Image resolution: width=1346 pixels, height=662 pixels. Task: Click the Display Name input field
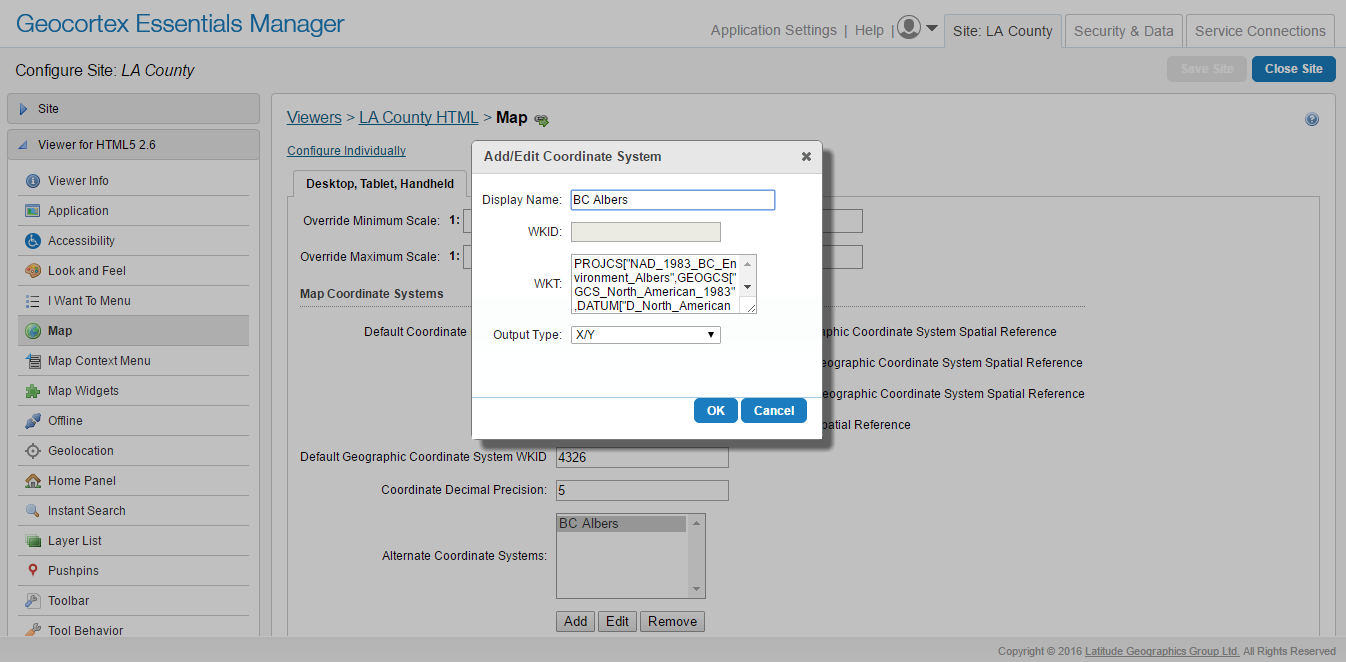point(673,200)
